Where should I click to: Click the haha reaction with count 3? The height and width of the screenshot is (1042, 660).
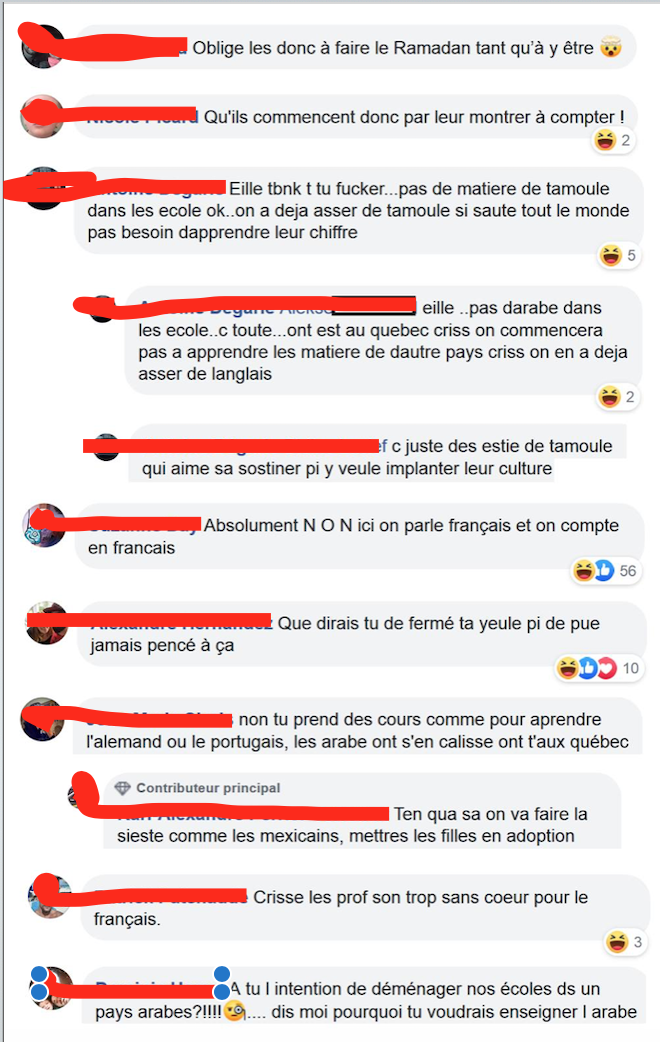[617, 942]
